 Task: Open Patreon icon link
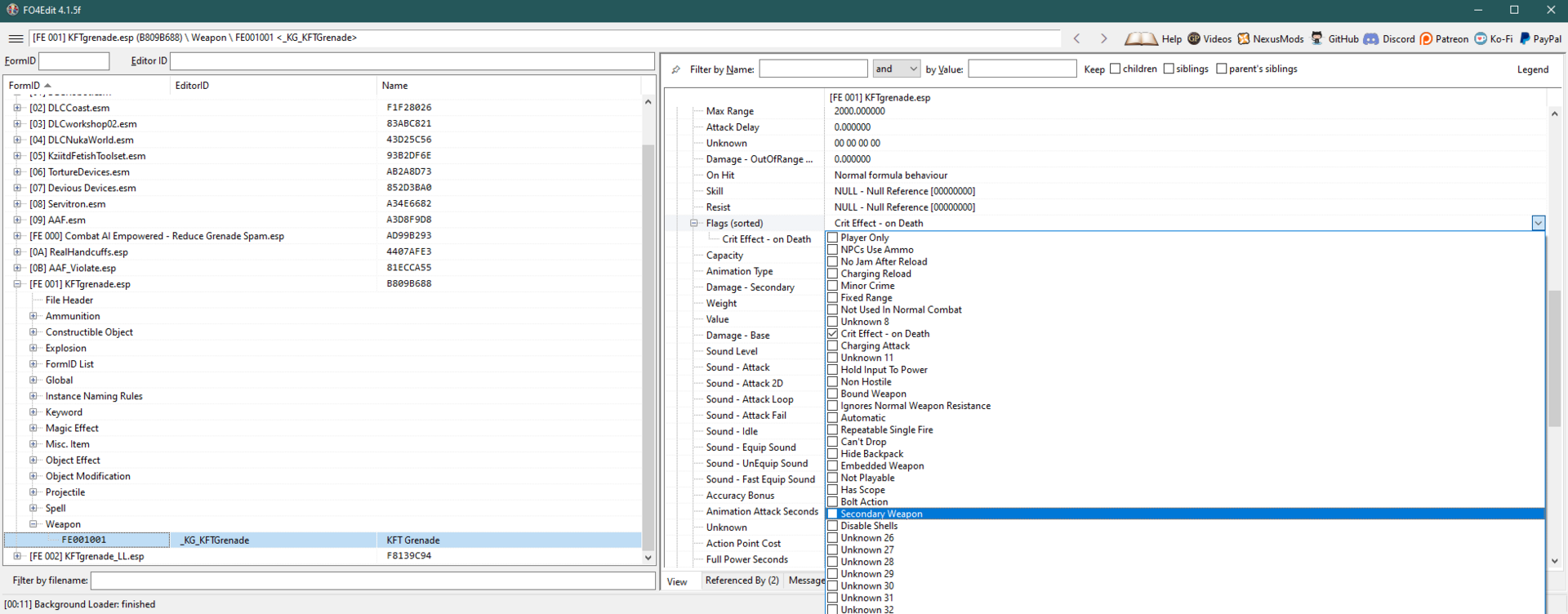[x=1426, y=38]
